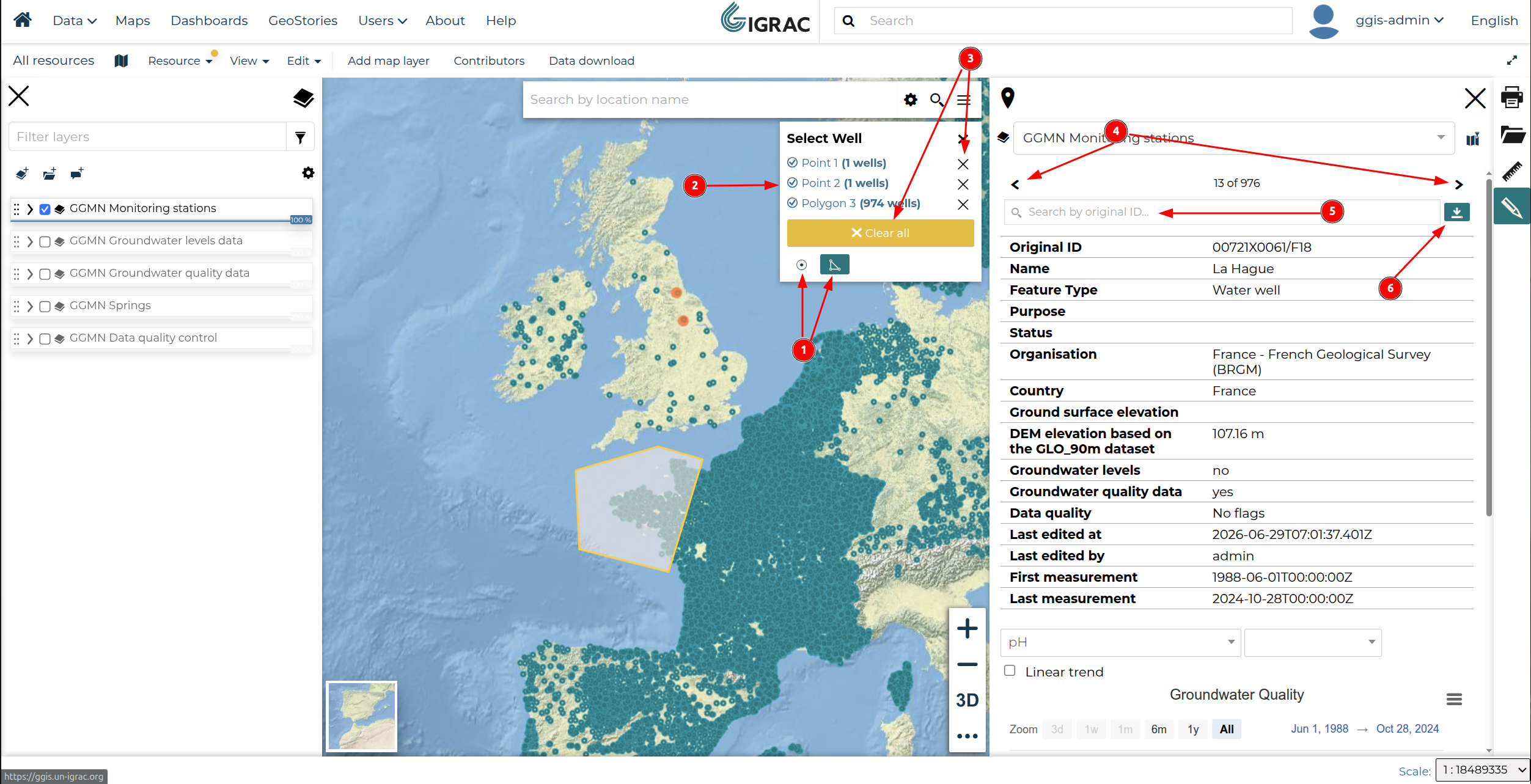The image size is (1531, 784).
Task: Go to Maps page
Action: tap(133, 21)
